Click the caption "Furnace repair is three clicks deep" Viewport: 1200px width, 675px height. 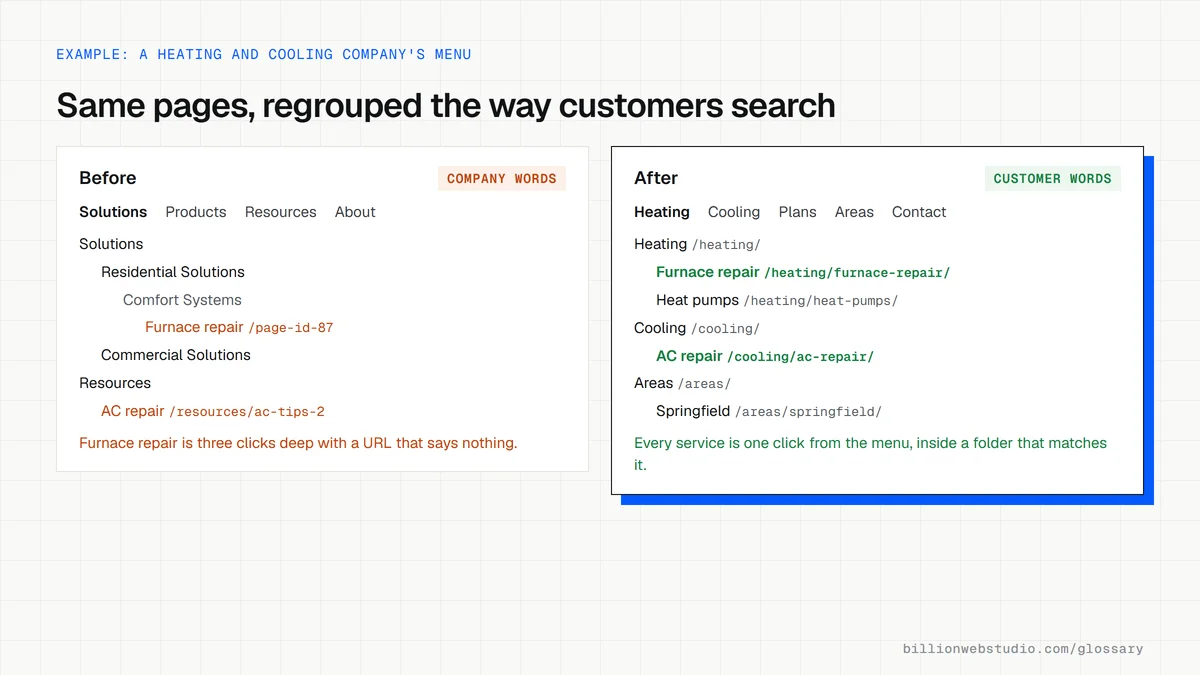(x=298, y=443)
